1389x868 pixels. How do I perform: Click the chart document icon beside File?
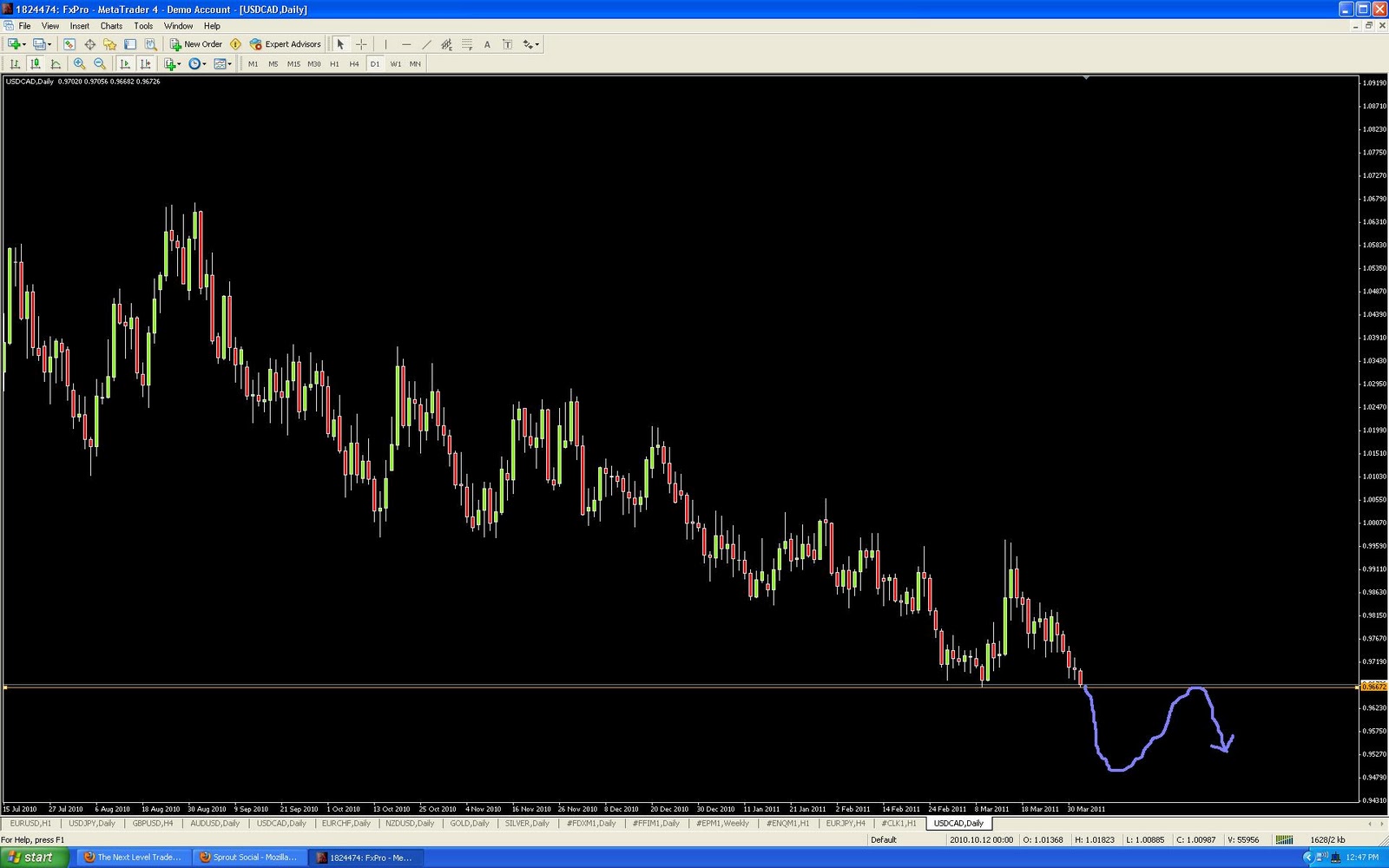pos(9,26)
